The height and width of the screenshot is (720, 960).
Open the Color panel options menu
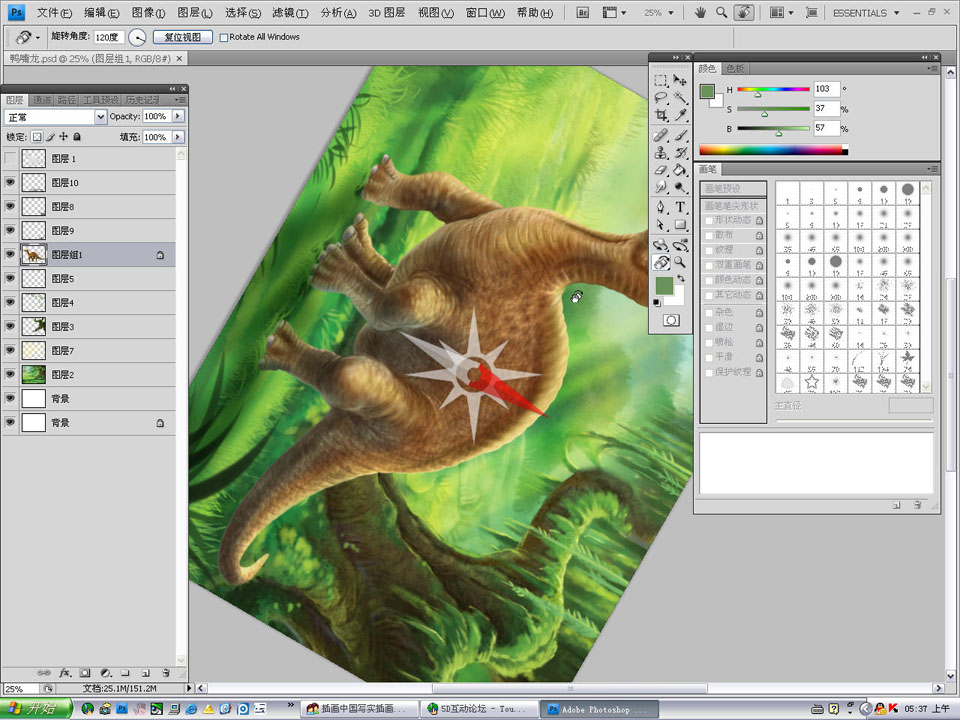[933, 69]
